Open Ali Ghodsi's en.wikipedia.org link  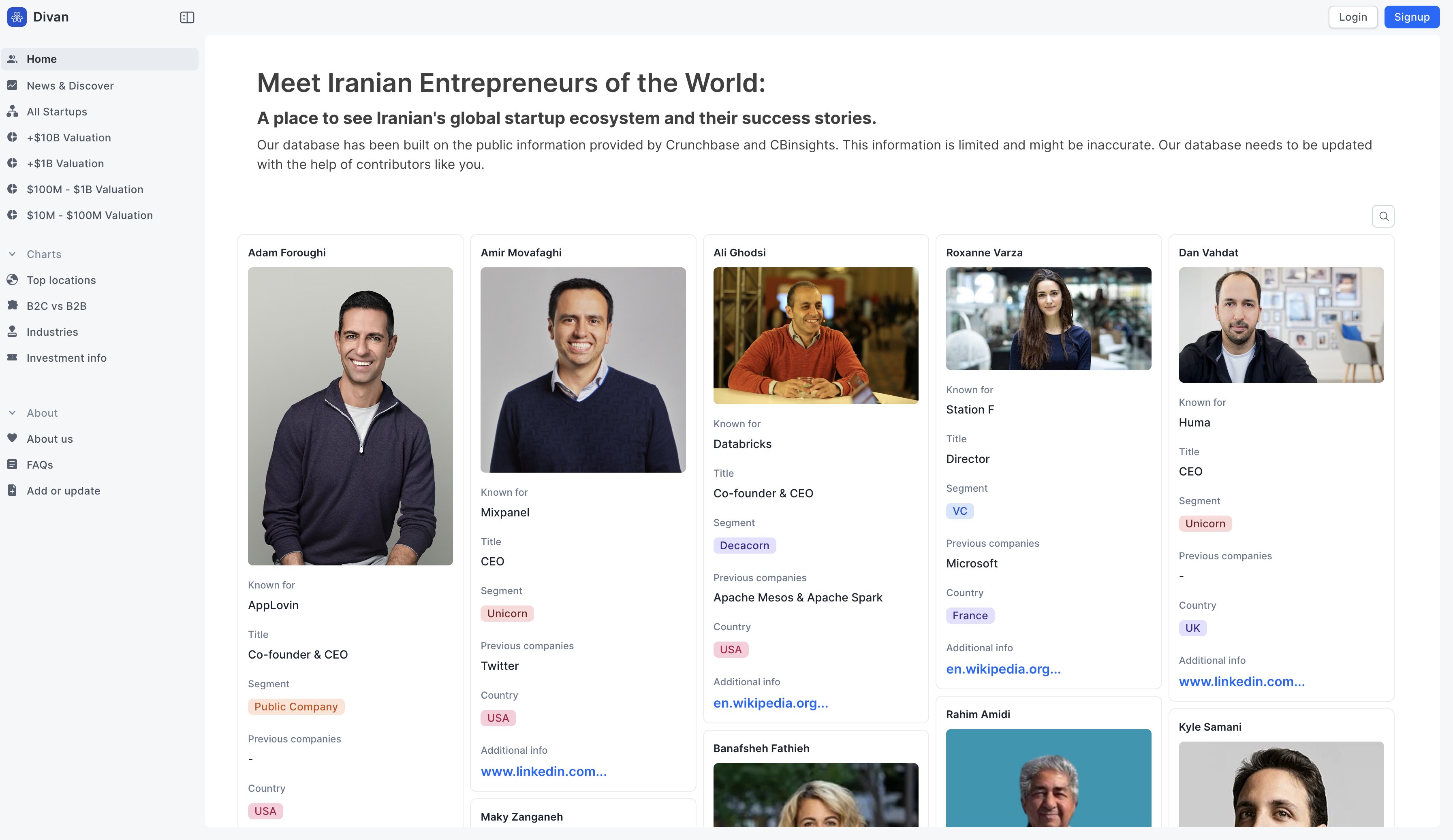770,703
